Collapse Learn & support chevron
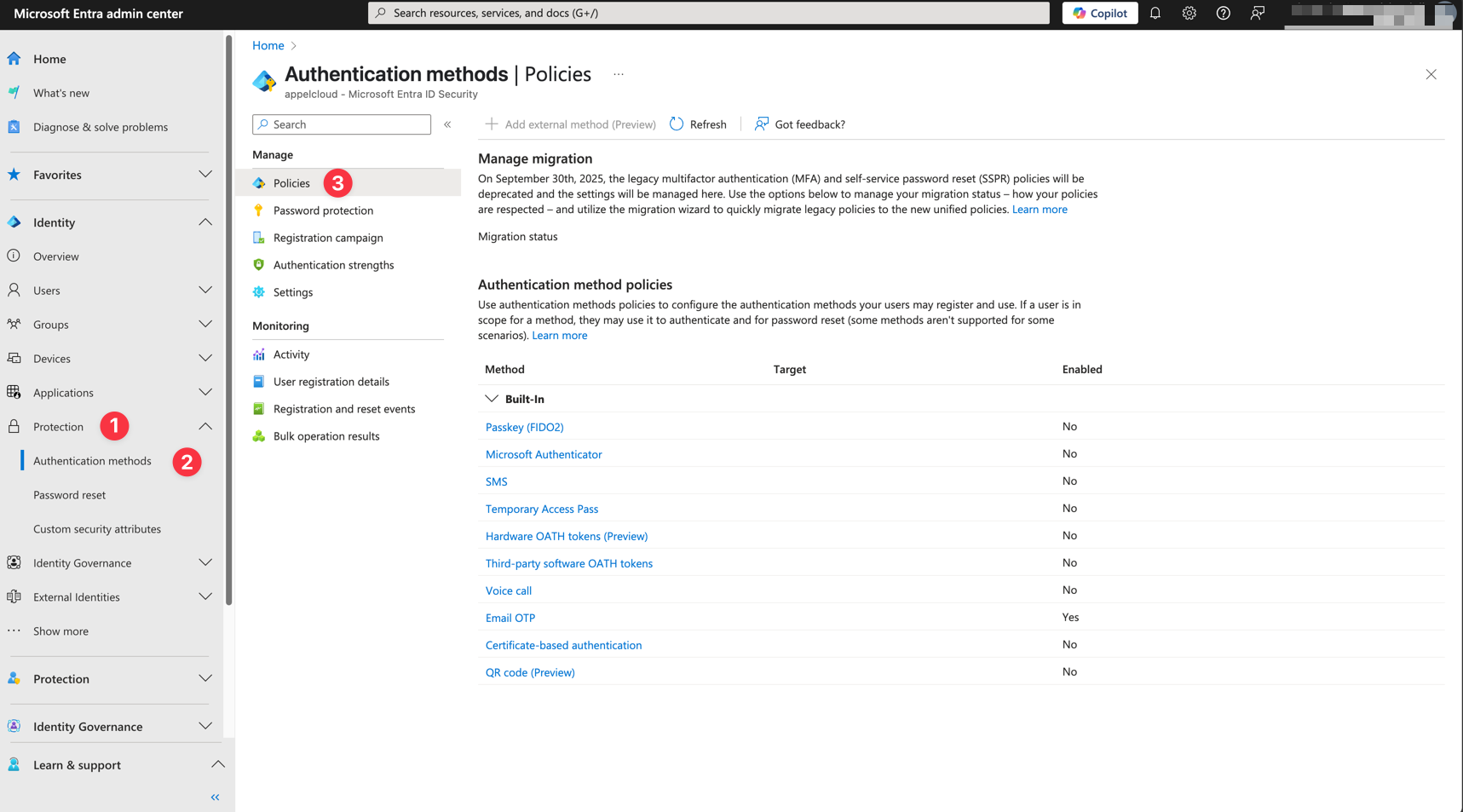1463x812 pixels. coord(218,765)
